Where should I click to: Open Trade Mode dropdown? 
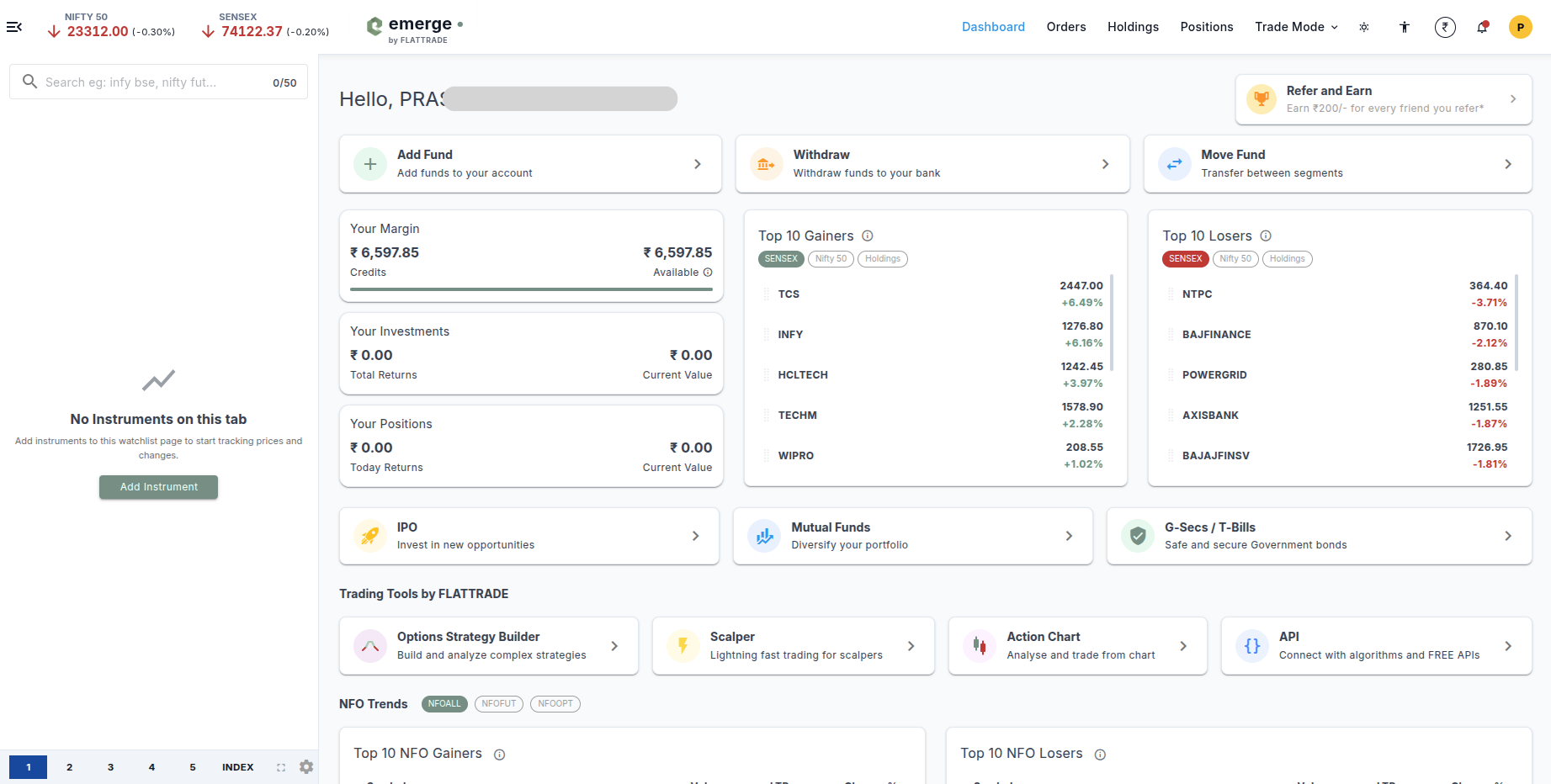point(1296,27)
